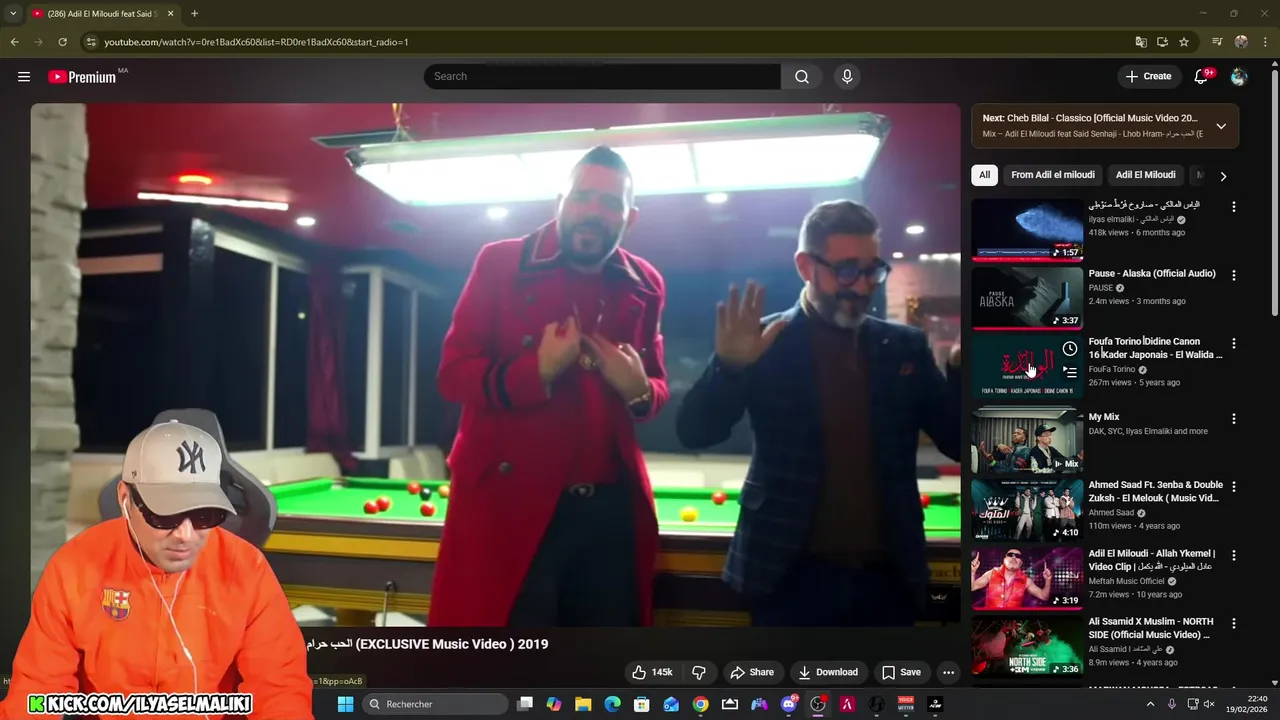Open Ali Ssamid X Muslim NORTH SIDE title
Image resolution: width=1280 pixels, height=720 pixels.
pyautogui.click(x=1152, y=628)
